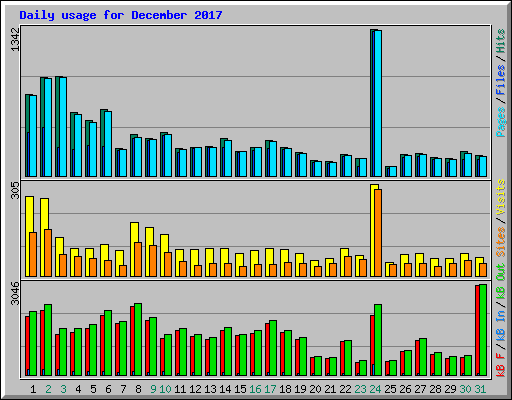Click the day 17 green kB Out bar
This screenshot has height=400, width=512.
pos(273,348)
